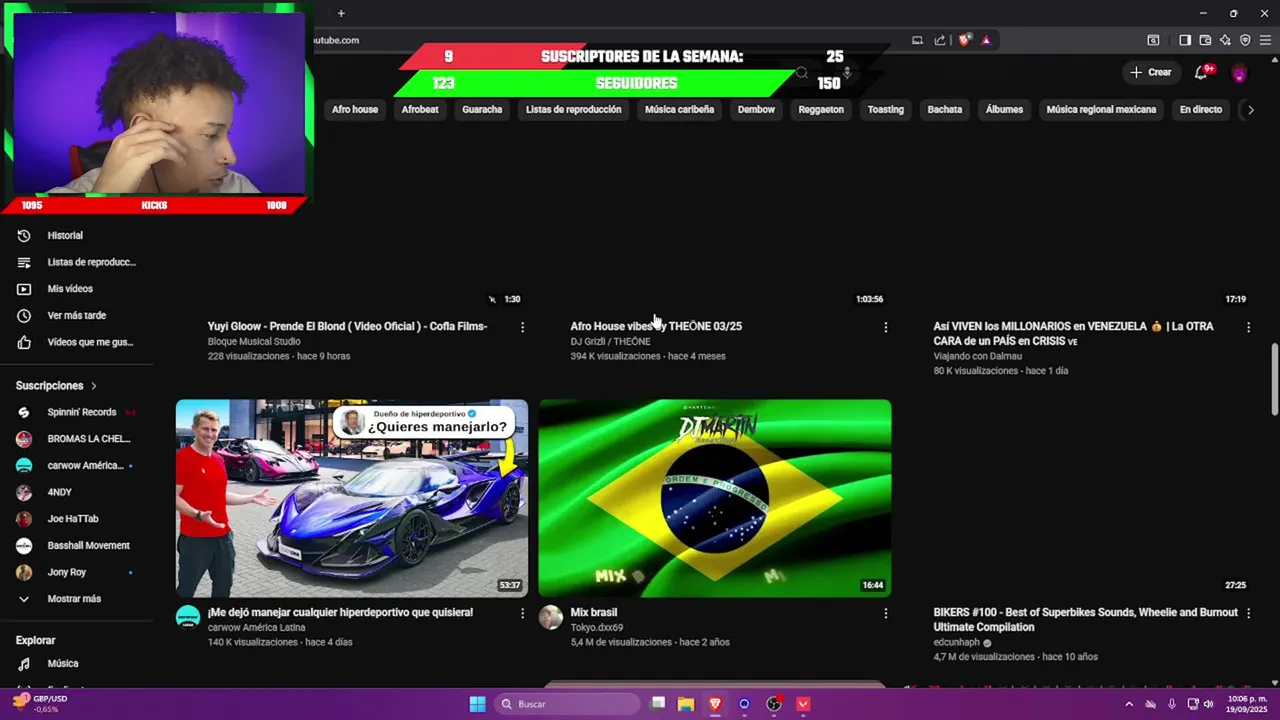Screen dimensions: 1280x720
Task: Open Viajando con Dalmau channel link
Action: click(978, 356)
